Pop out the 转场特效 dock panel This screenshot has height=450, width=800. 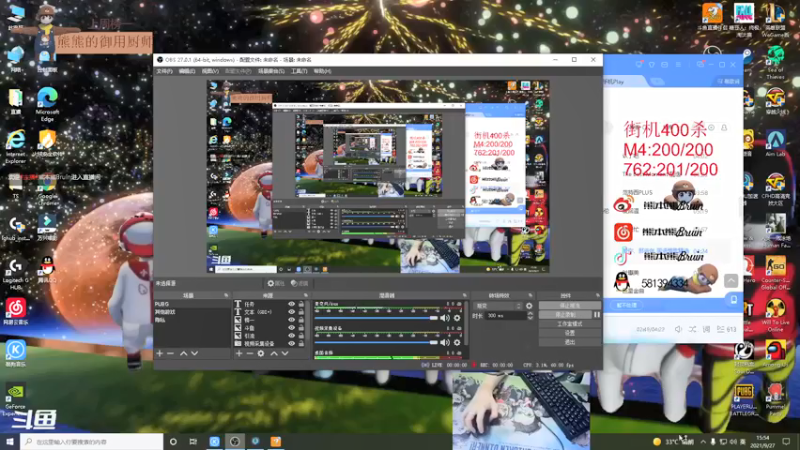click(530, 295)
